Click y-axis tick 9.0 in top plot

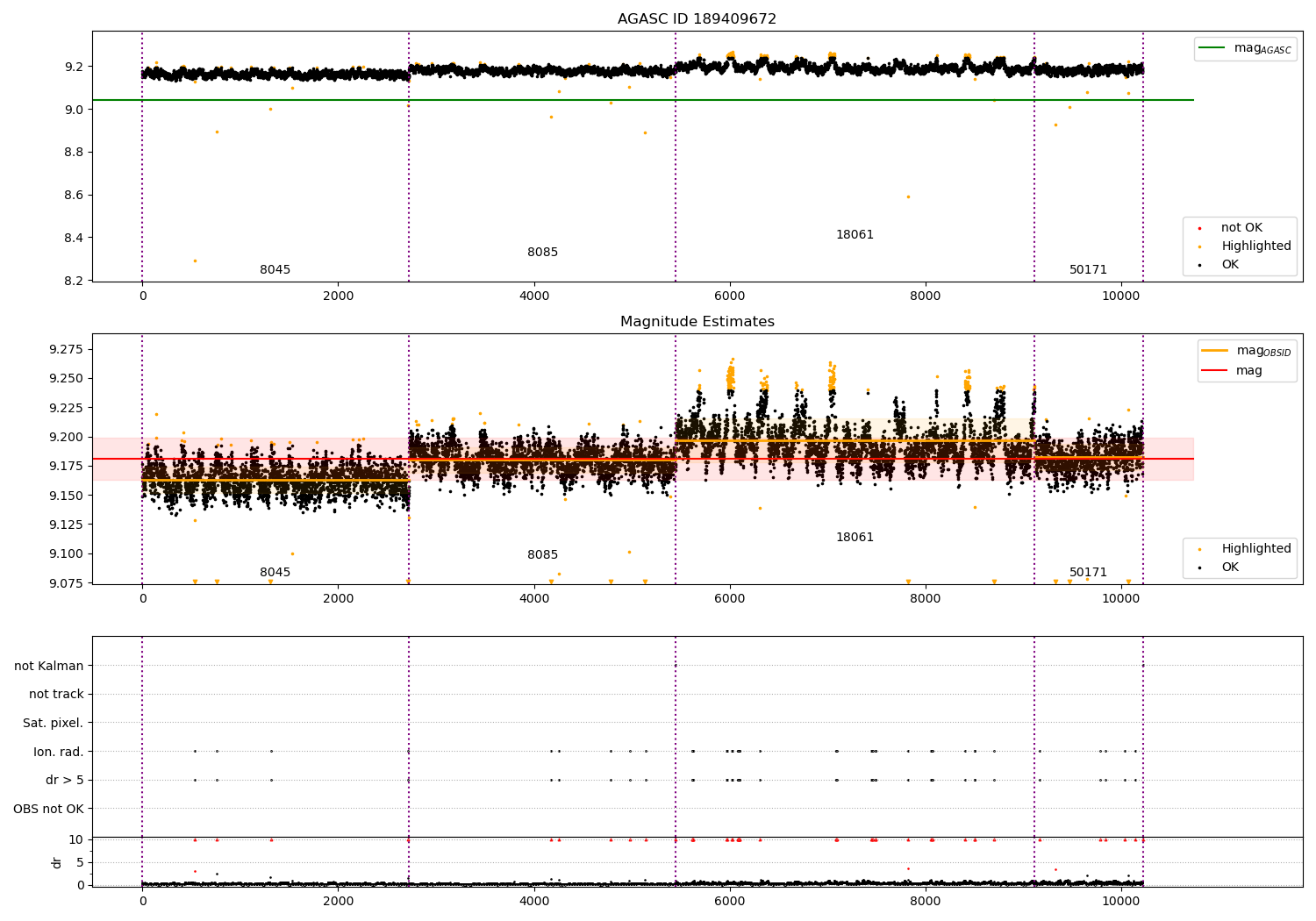coord(75,110)
